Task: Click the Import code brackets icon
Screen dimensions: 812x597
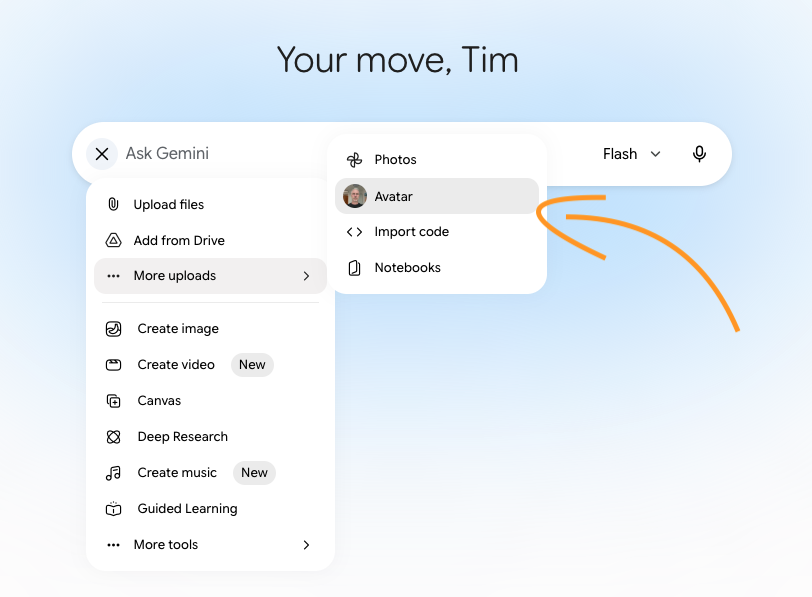Action: click(354, 232)
